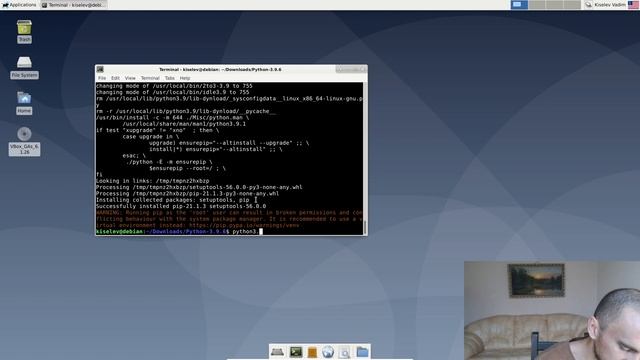Click Show Desktop icon in the dock
This screenshot has height=360, width=640.
[x=277, y=352]
